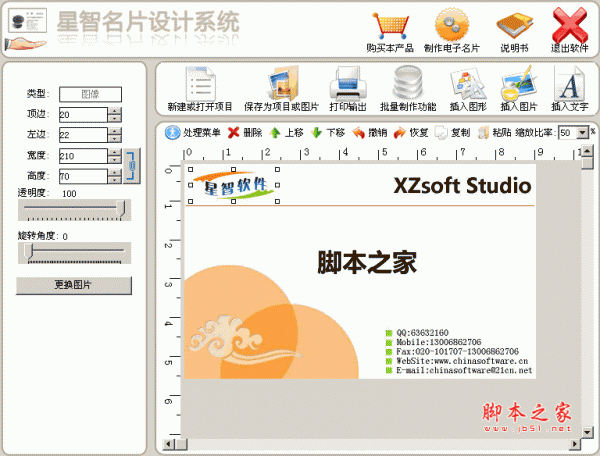Select the XZsoft Studio text on card
The height and width of the screenshot is (456, 600).
tap(462, 186)
